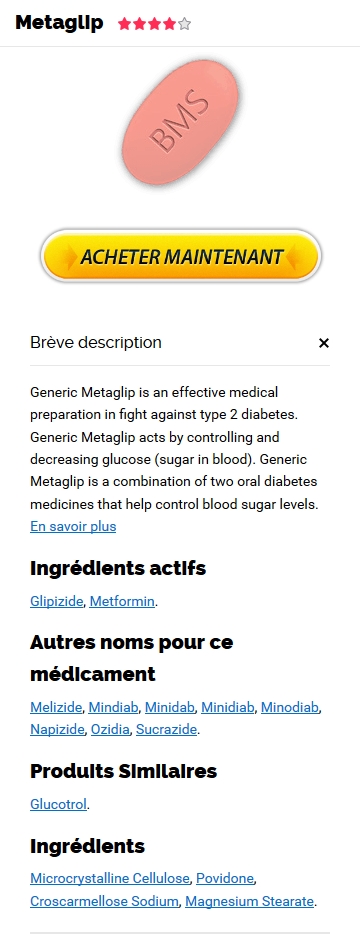Screen dimensions: 360x934
Task: Open the Povidone link
Action: [225, 879]
